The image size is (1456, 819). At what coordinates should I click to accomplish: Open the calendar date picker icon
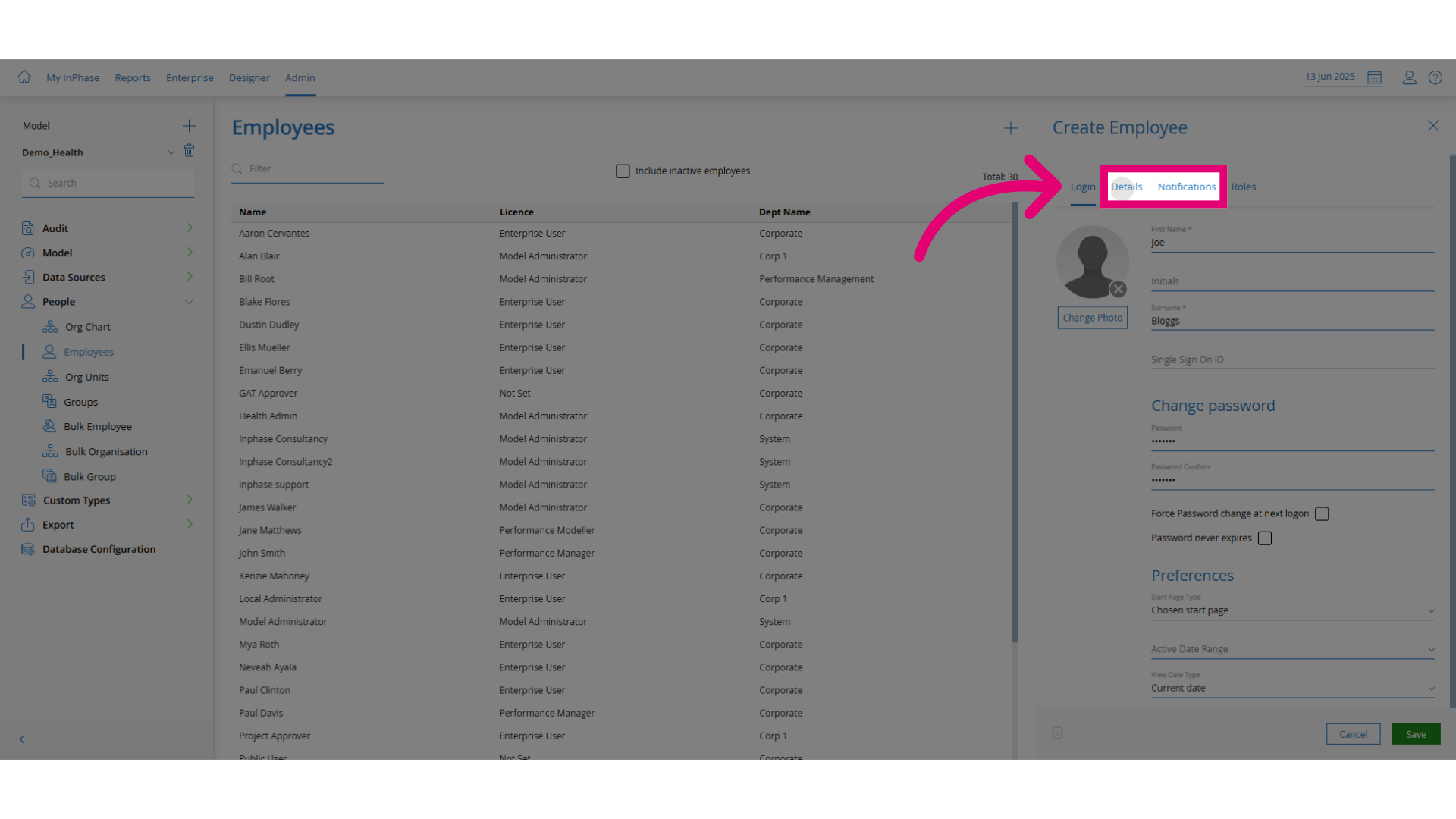1374,77
